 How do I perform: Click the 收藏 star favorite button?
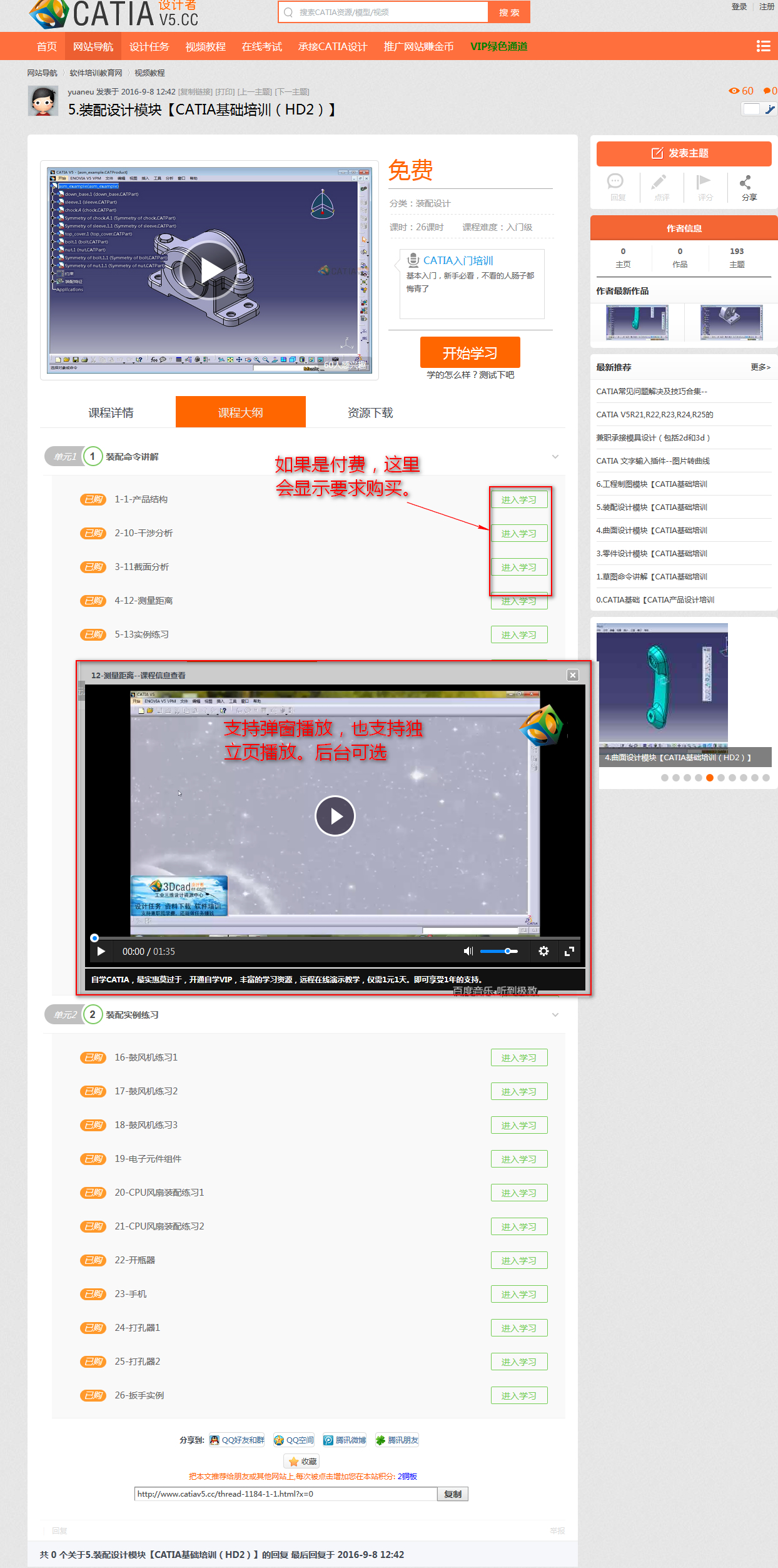tap(302, 1461)
